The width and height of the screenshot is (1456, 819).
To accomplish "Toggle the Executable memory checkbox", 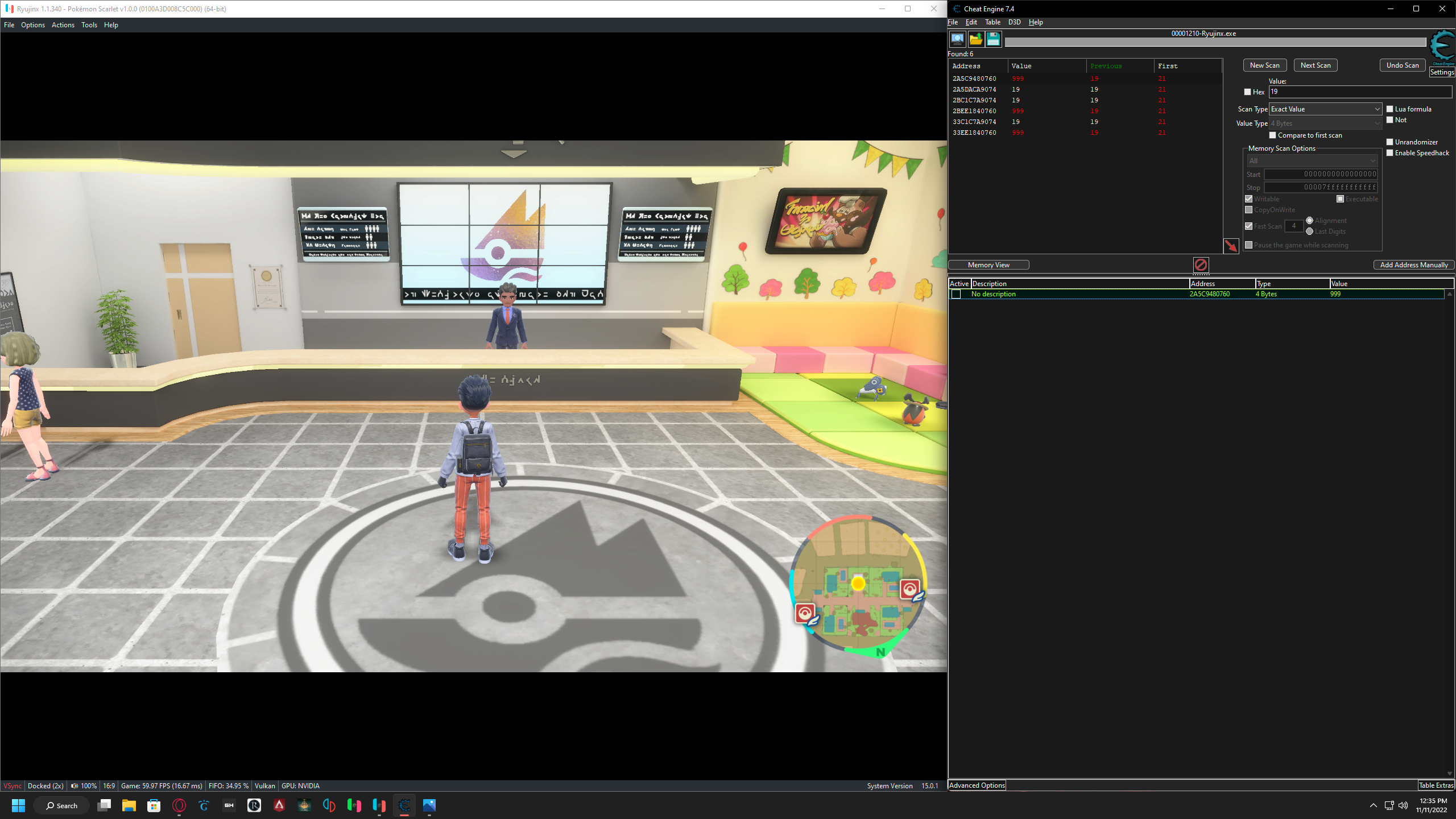I will click(x=1340, y=199).
